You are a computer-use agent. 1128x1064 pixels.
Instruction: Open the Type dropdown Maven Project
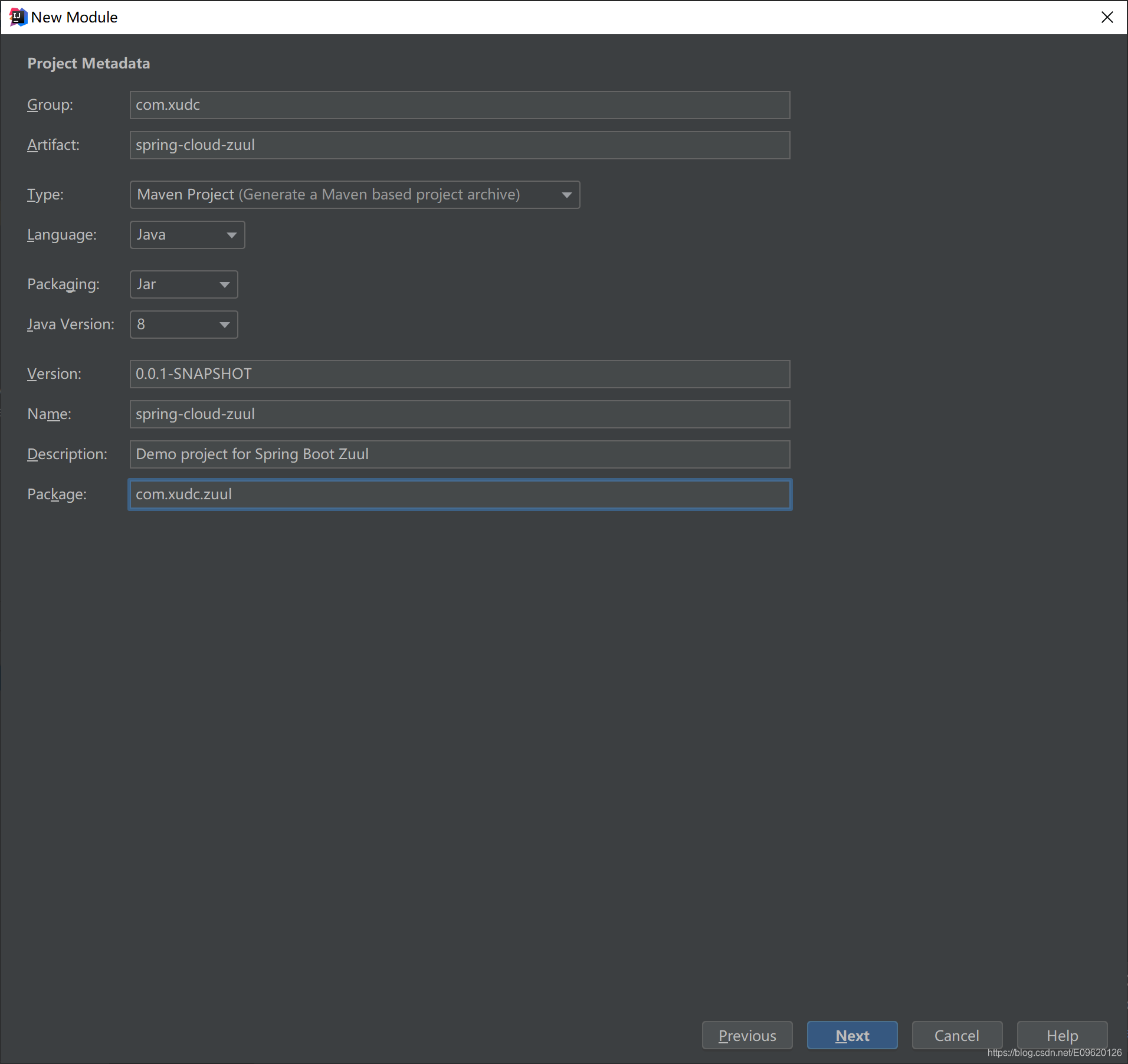[x=355, y=195]
